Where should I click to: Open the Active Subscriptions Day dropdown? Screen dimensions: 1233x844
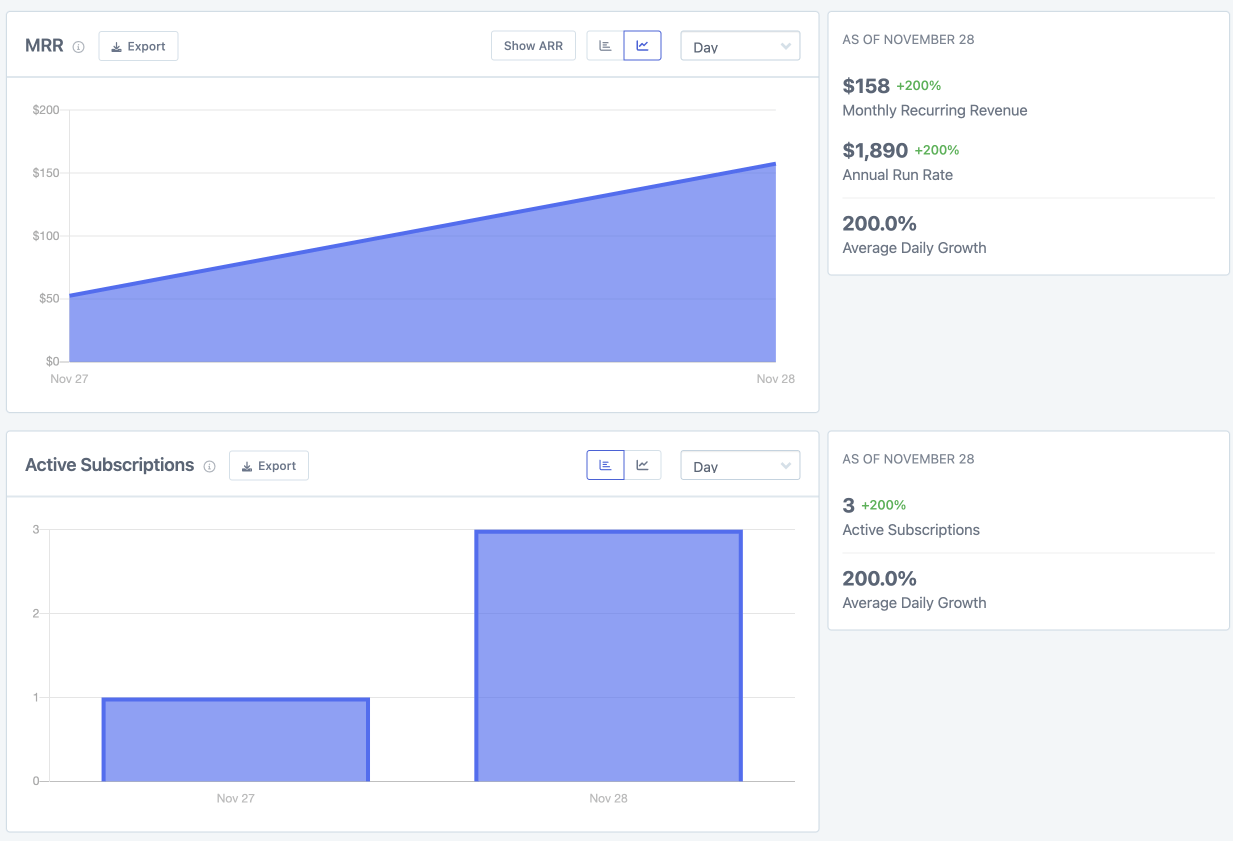coord(740,464)
